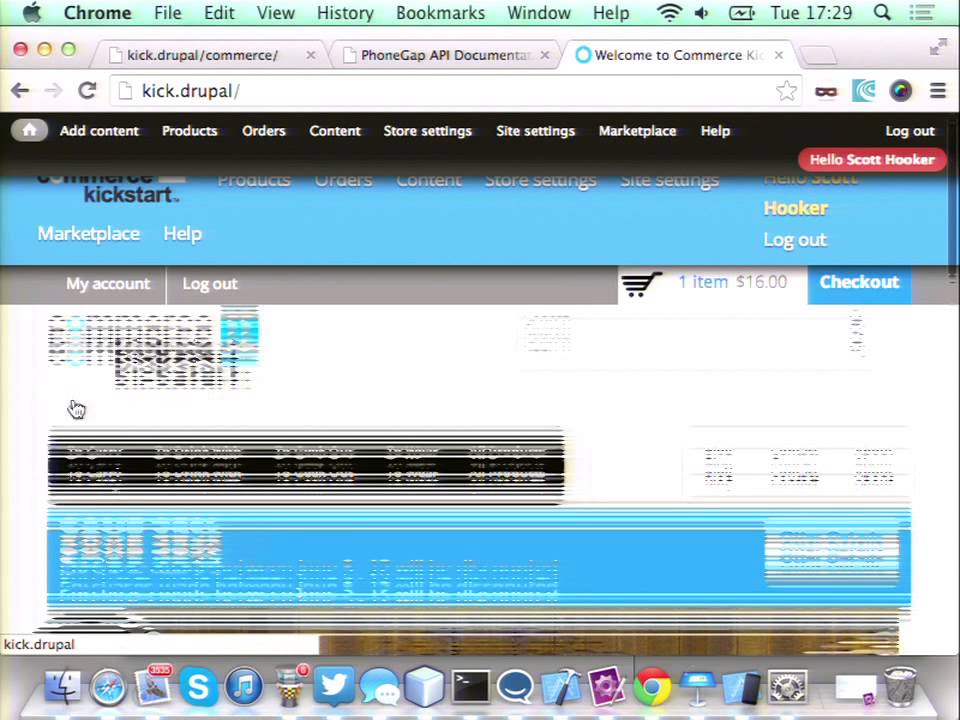Click the My account link
The height and width of the screenshot is (720, 960).
[x=108, y=284]
